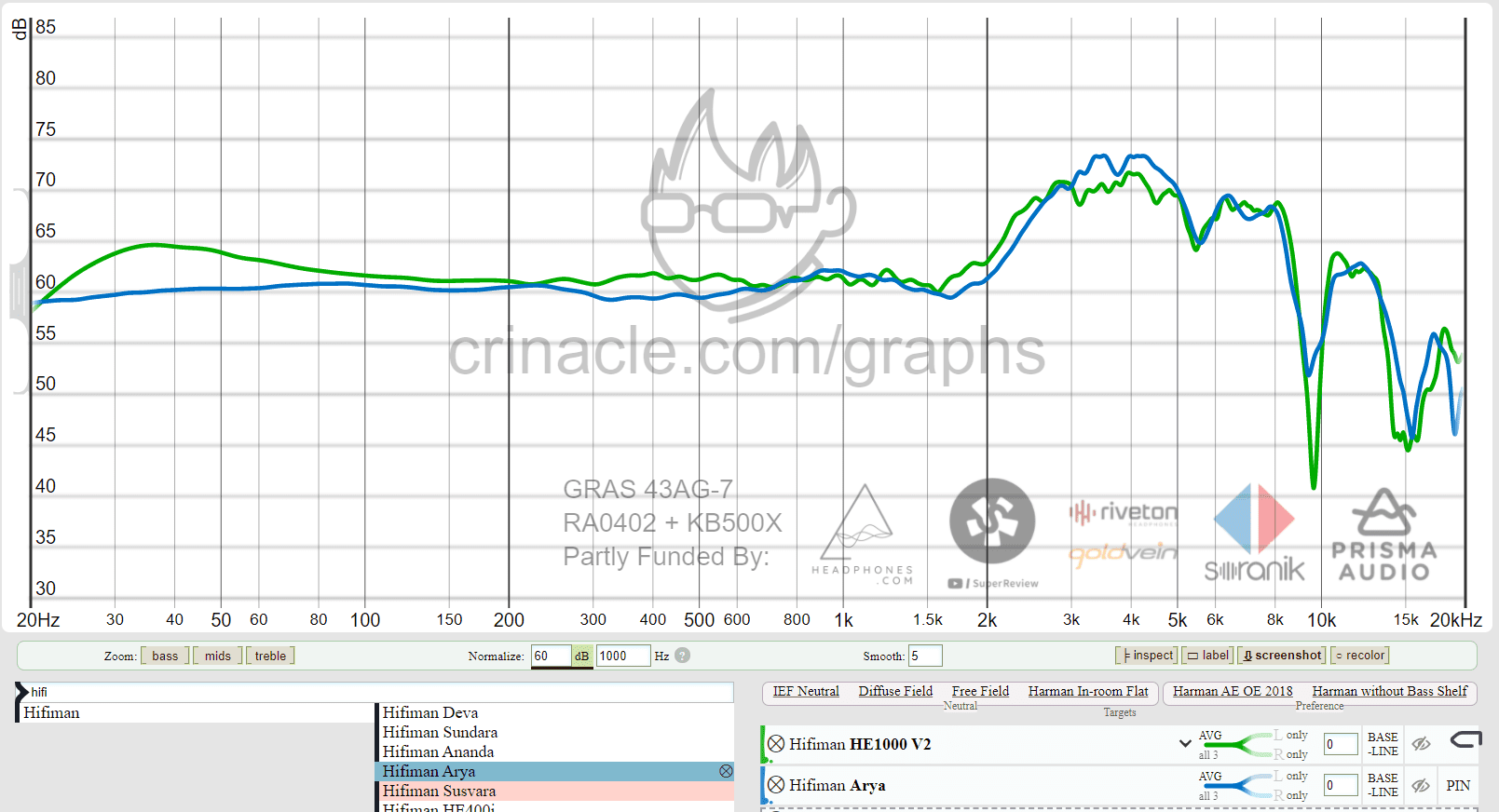The height and width of the screenshot is (812, 1499).
Task: Set Hifiman Arya as baseline
Action: coord(1383,785)
